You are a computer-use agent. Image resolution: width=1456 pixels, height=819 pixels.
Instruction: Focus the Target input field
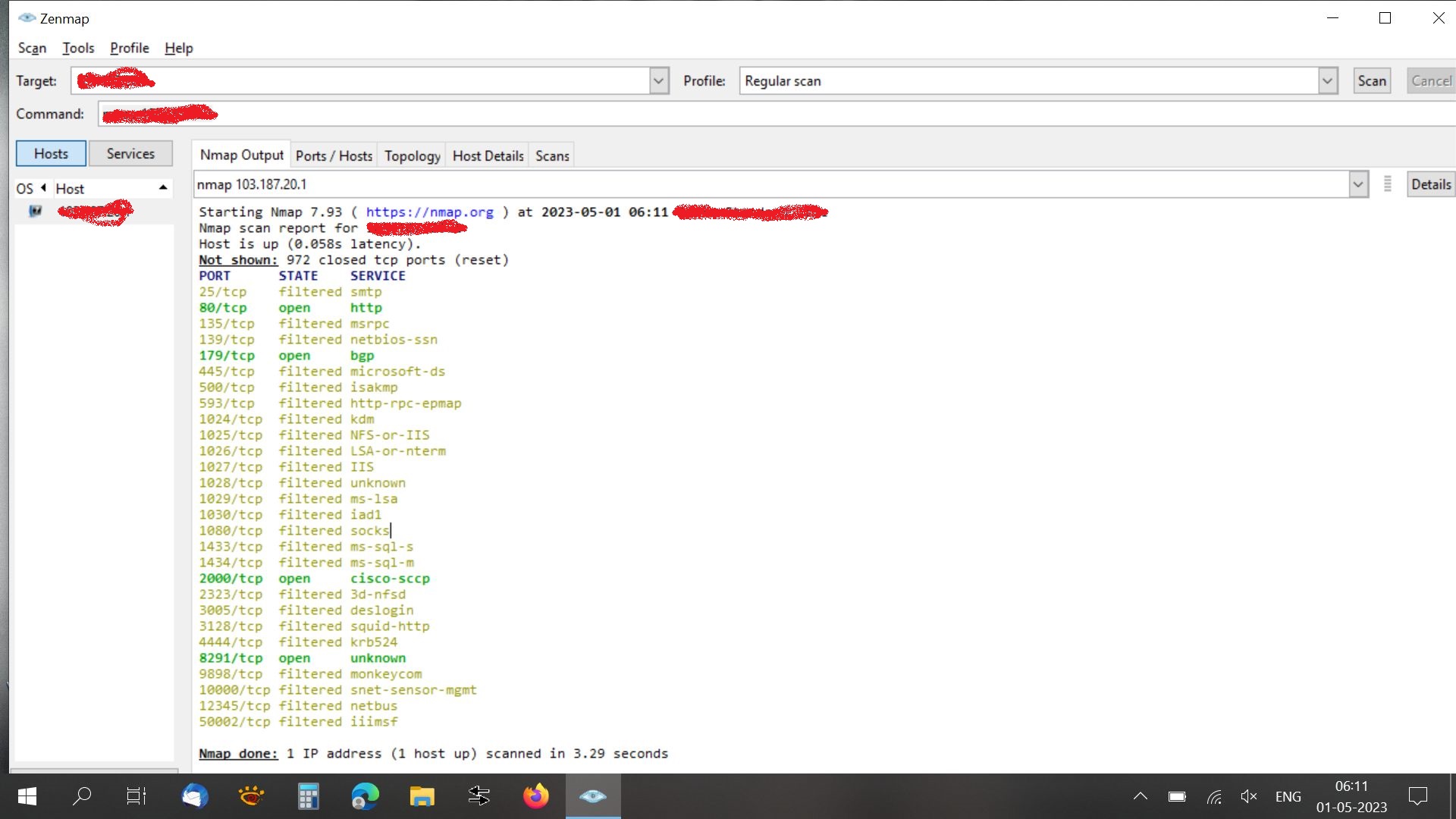click(361, 80)
